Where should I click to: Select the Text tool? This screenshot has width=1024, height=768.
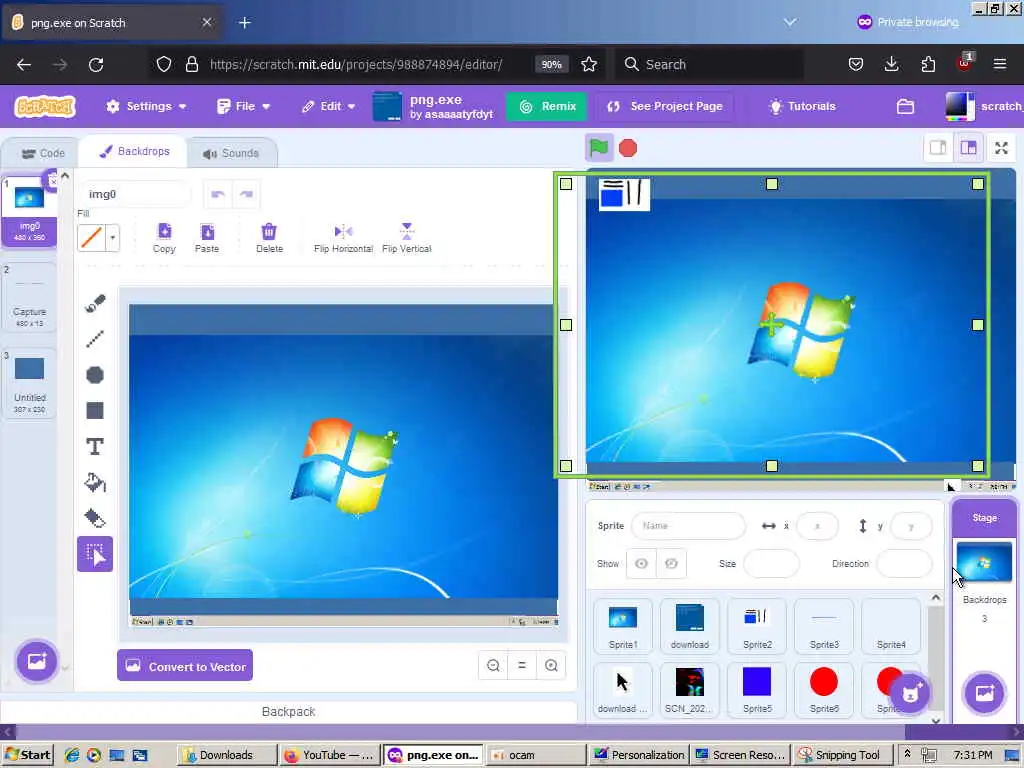95,447
